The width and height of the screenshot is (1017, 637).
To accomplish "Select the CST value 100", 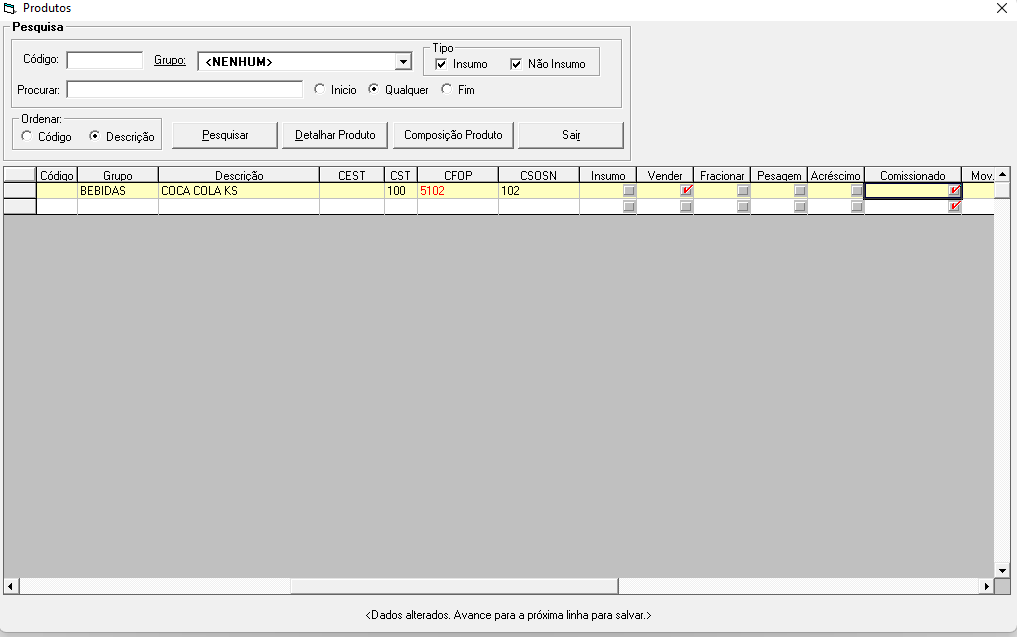I will (401, 191).
